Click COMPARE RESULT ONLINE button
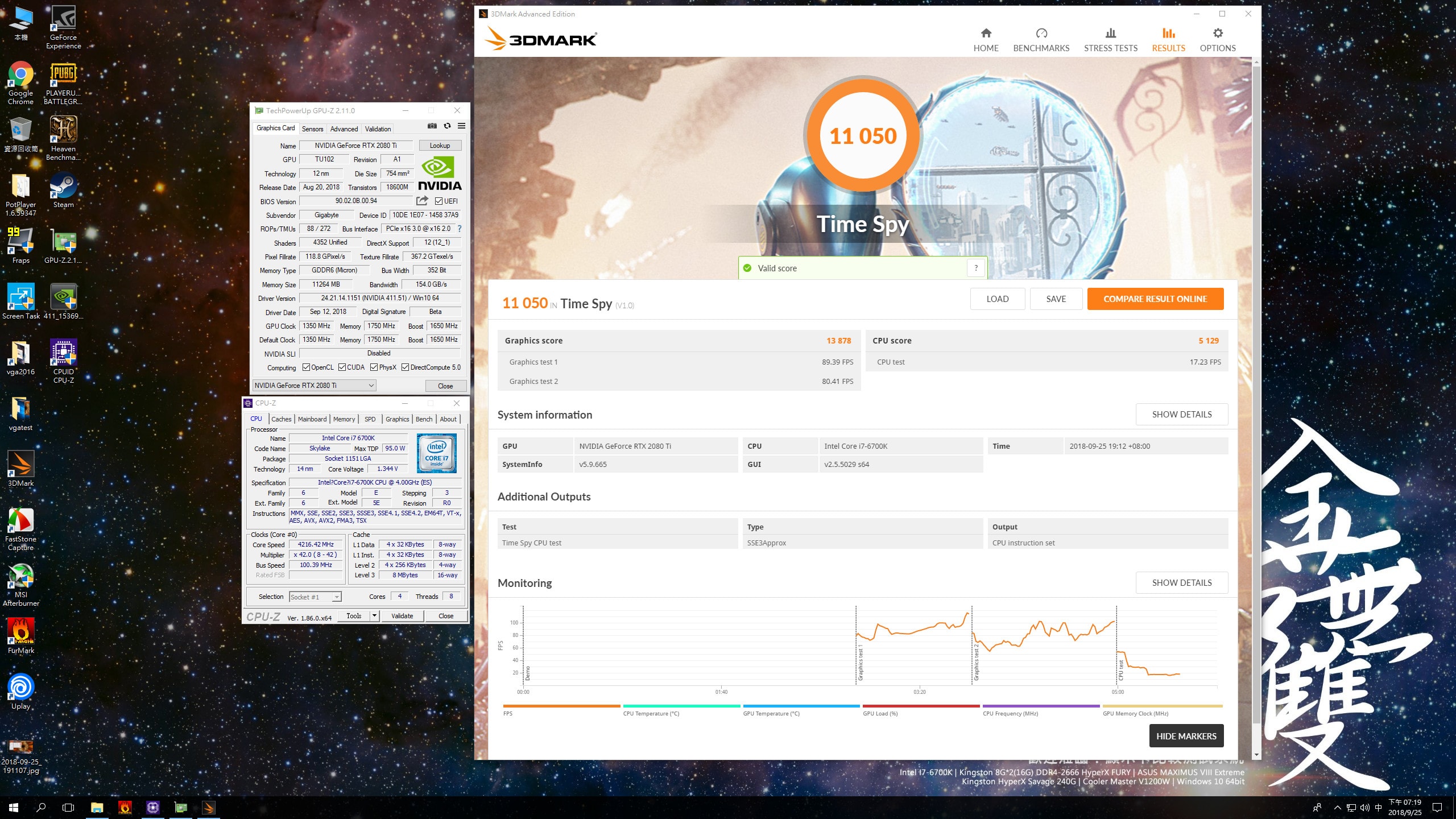Viewport: 1456px width, 819px height. pyautogui.click(x=1155, y=299)
